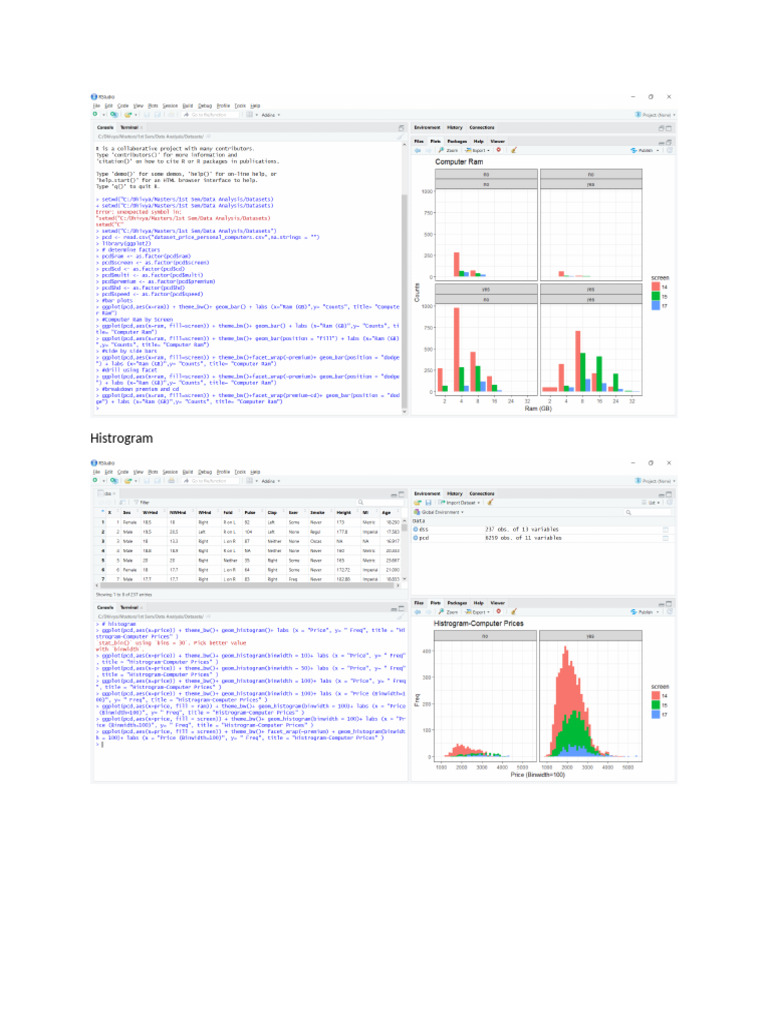Expand pcd dataset entry in Environment pane
Image resolution: width=768 pixels, height=1024 pixels.
click(x=416, y=538)
